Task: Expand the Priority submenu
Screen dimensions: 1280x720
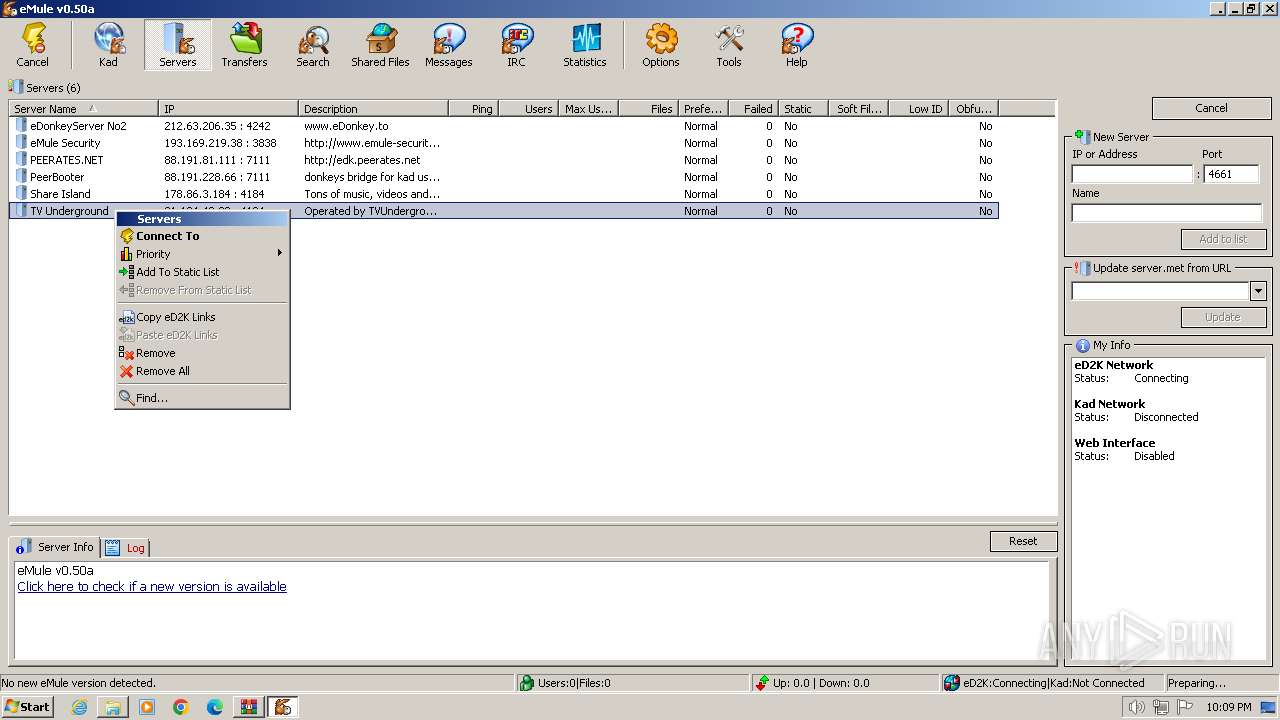Action: click(x=202, y=254)
